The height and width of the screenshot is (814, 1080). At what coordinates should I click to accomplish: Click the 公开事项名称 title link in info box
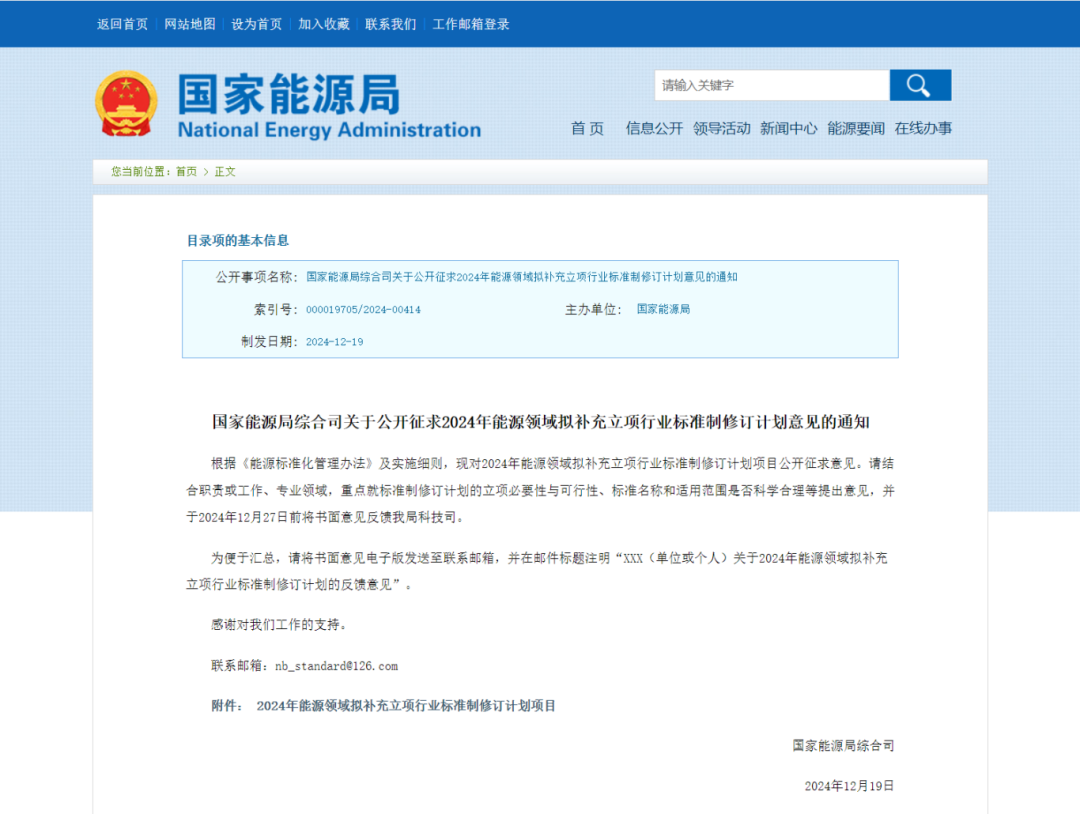(521, 277)
